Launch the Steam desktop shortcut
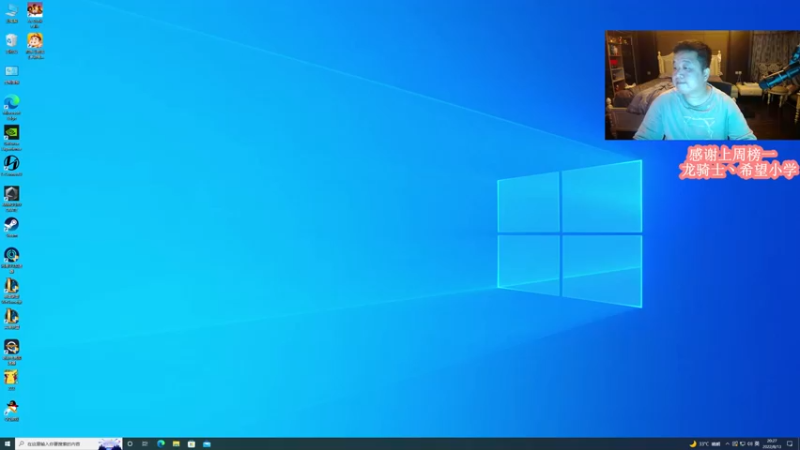This screenshot has width=800, height=450. point(11,227)
